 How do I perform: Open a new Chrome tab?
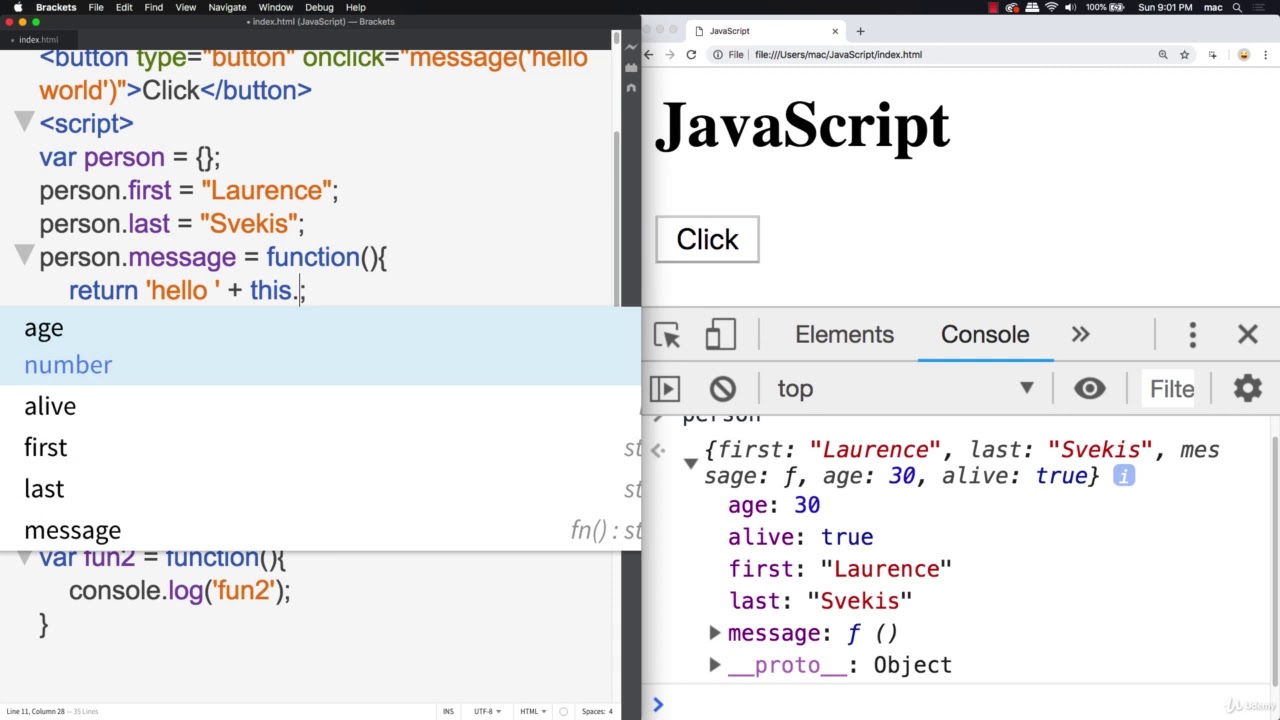click(860, 31)
